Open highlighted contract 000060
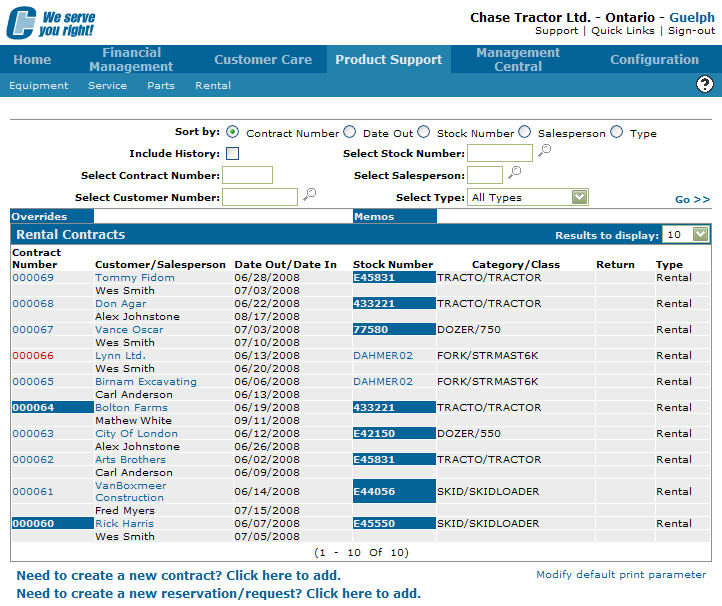722x606 pixels. (x=33, y=524)
